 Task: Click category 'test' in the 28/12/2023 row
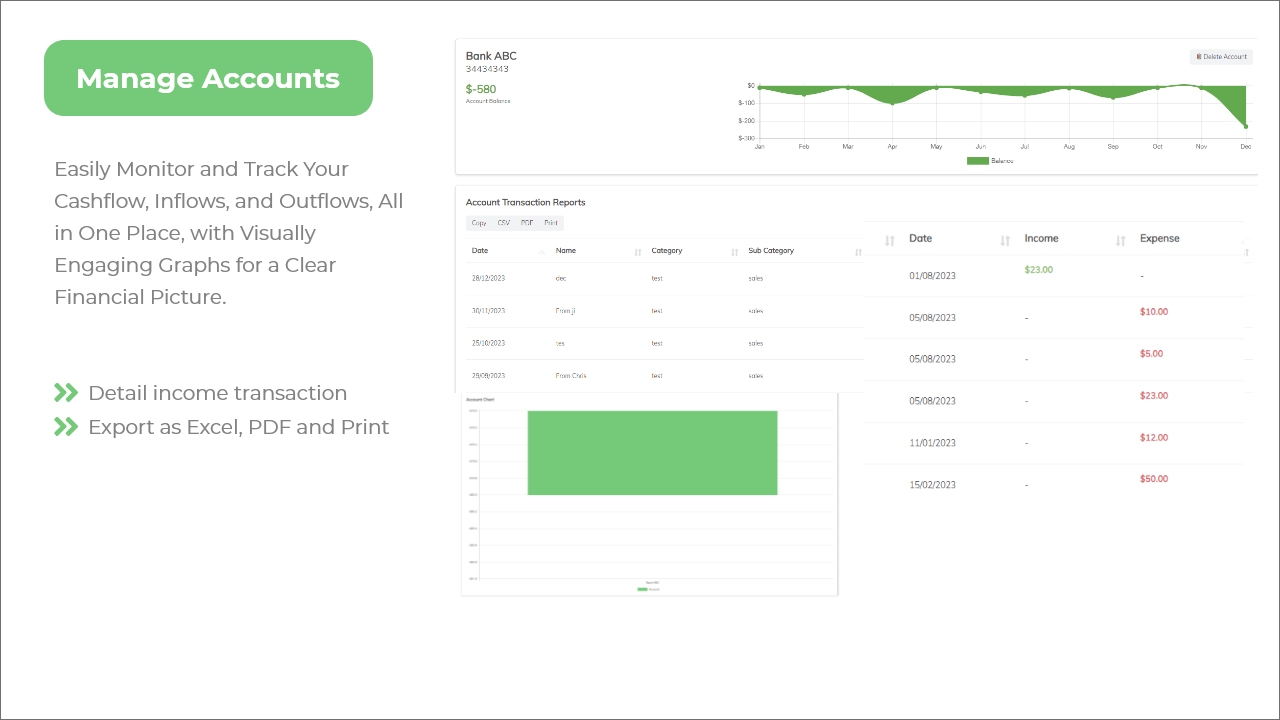pyautogui.click(x=657, y=278)
